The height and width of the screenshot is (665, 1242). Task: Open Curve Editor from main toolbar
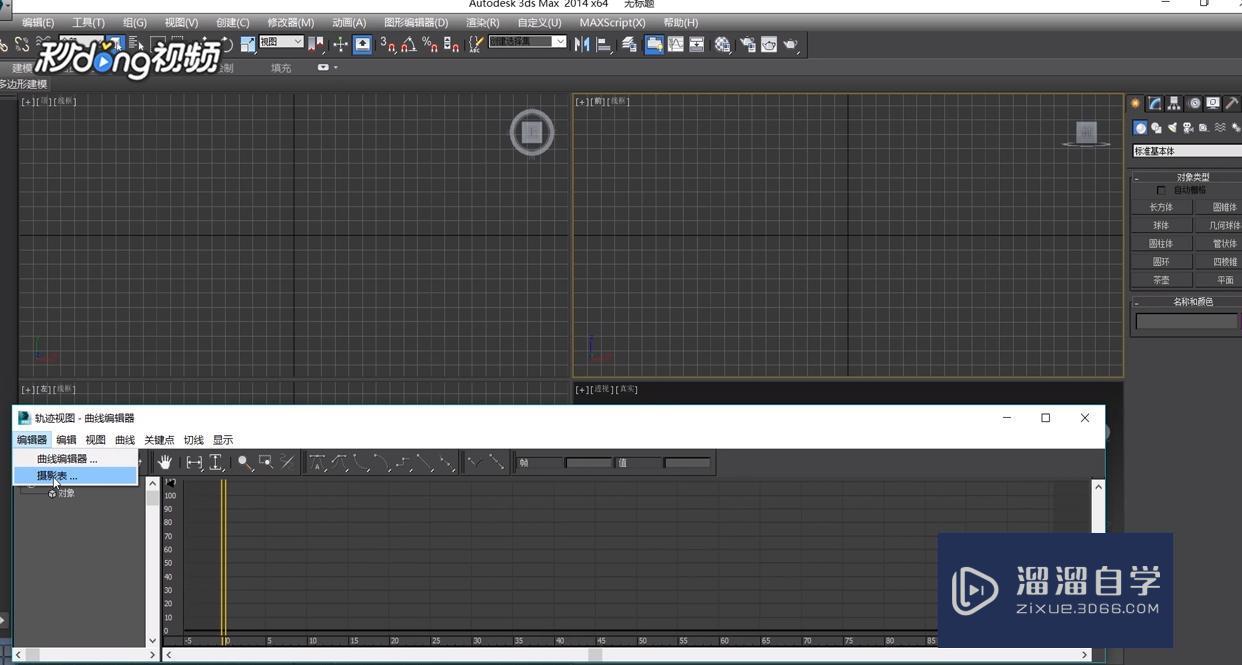click(x=676, y=44)
